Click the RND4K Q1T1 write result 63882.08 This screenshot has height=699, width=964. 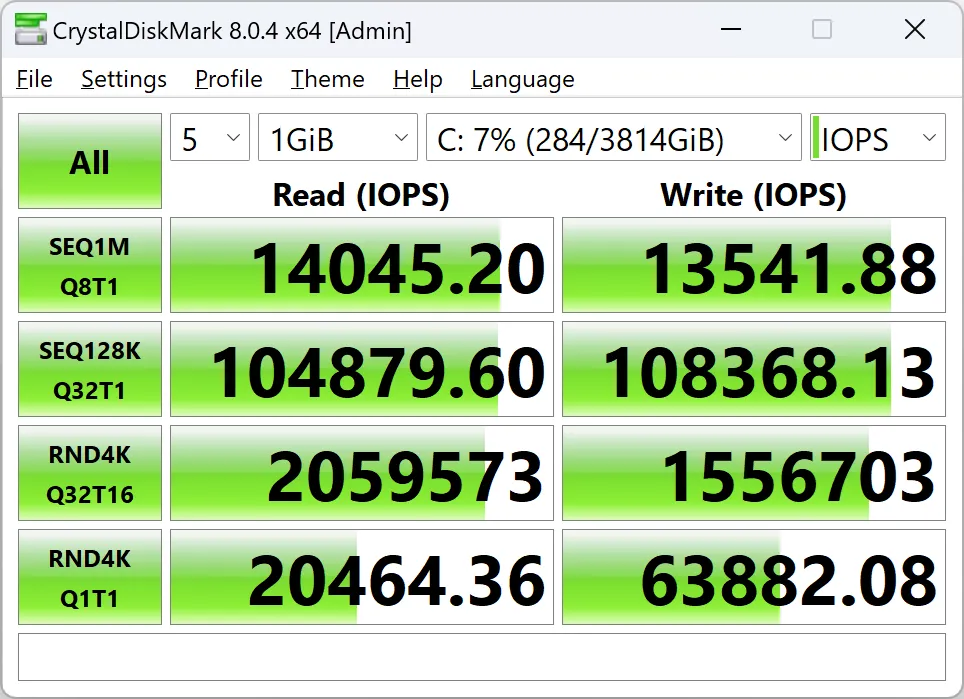(x=754, y=578)
